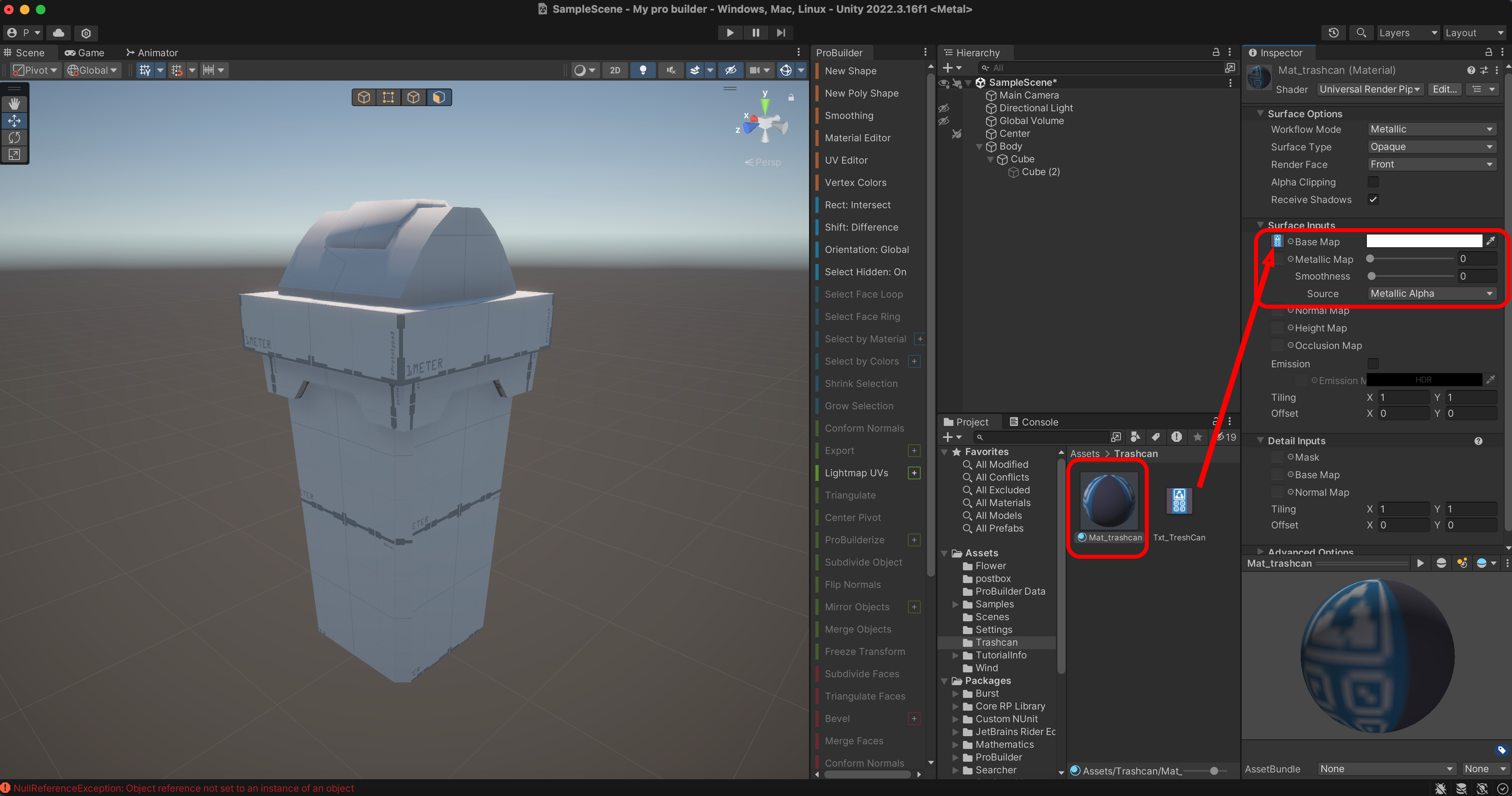Image resolution: width=1512 pixels, height=796 pixels.
Task: Uncheck Receive Shadows checkbox
Action: (x=1373, y=199)
